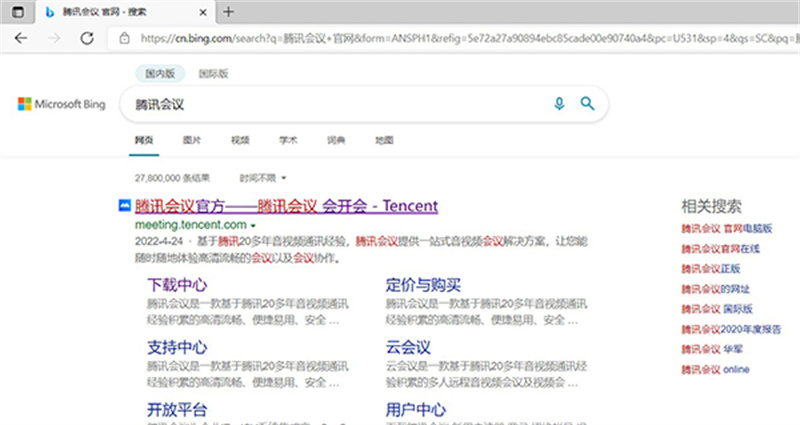This screenshot has width=800, height=425.
Task: Select the 国内版 search mode
Action: 160,73
